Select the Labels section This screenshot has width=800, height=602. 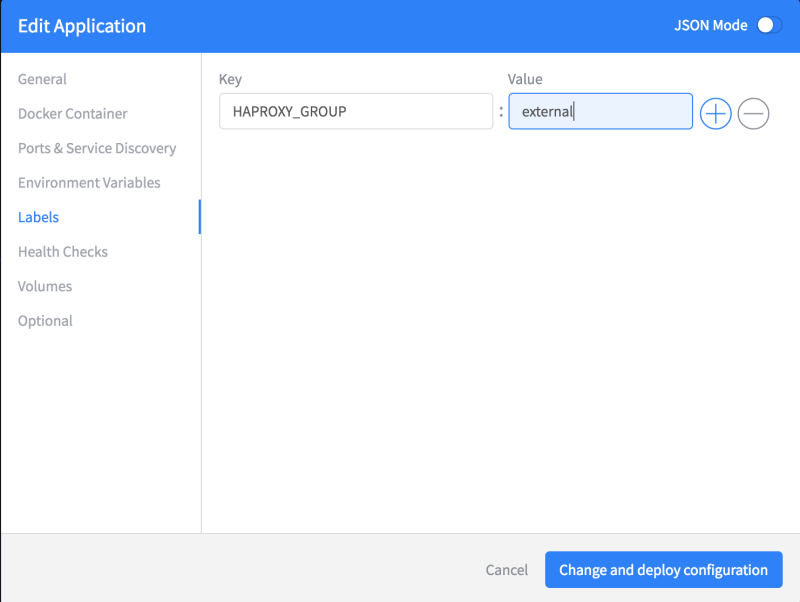point(38,217)
